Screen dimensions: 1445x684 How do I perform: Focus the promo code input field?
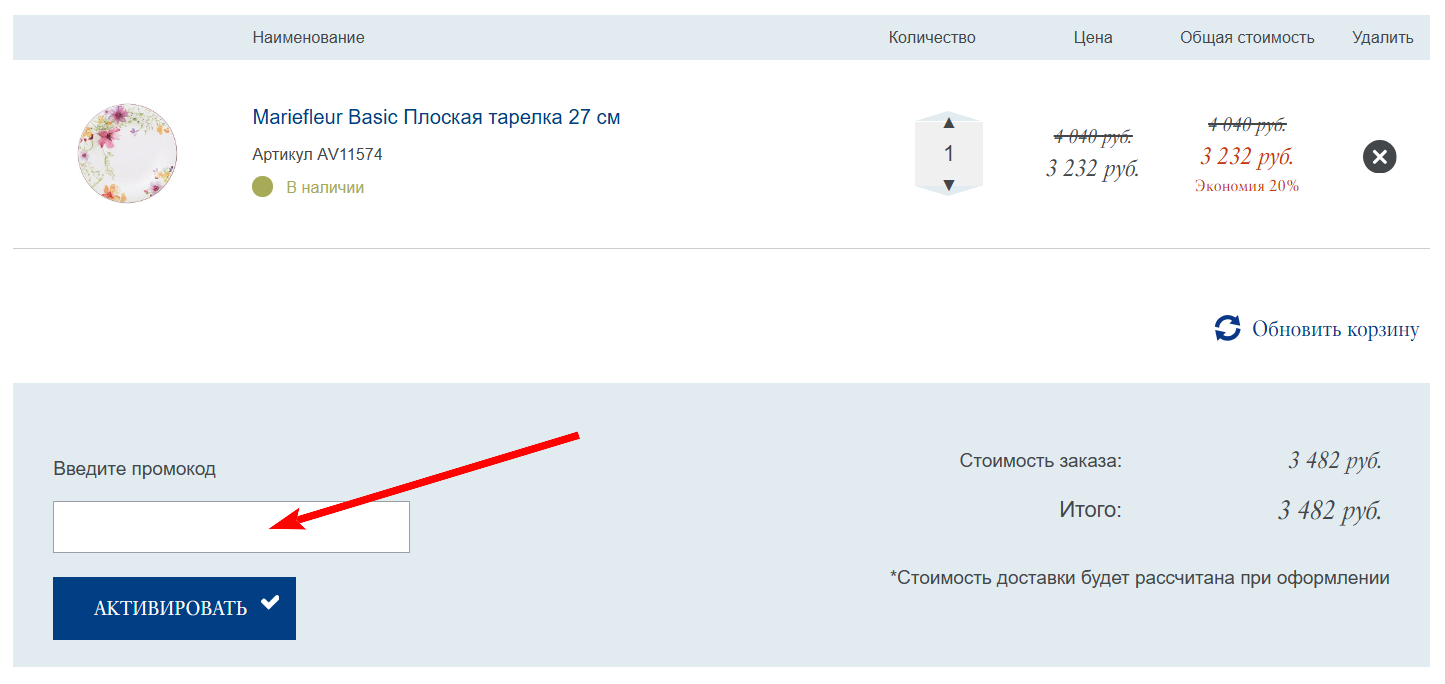231,527
